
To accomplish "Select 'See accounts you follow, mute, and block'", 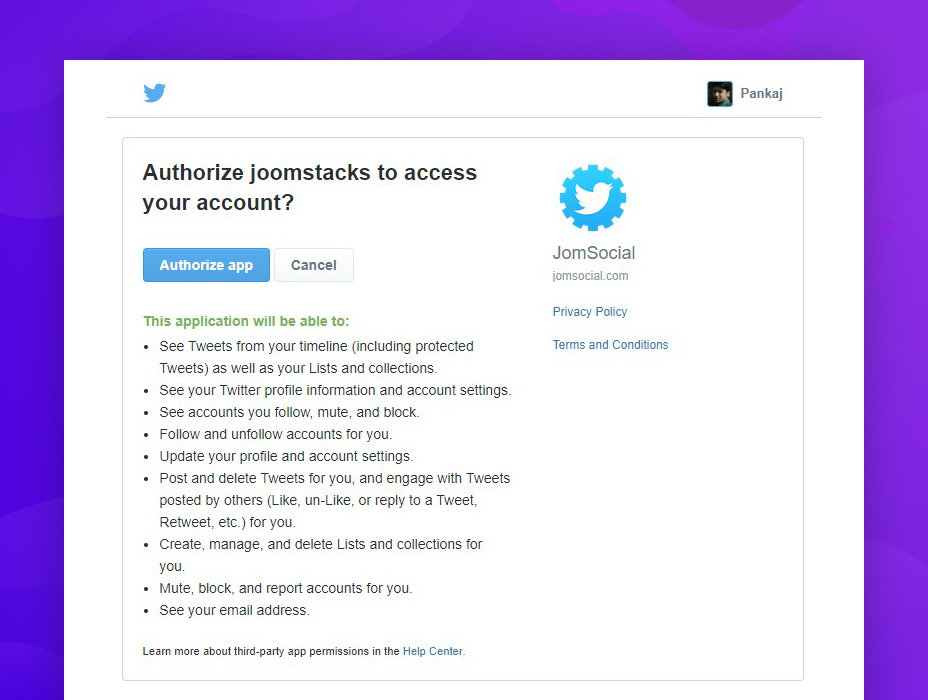I will (x=289, y=412).
